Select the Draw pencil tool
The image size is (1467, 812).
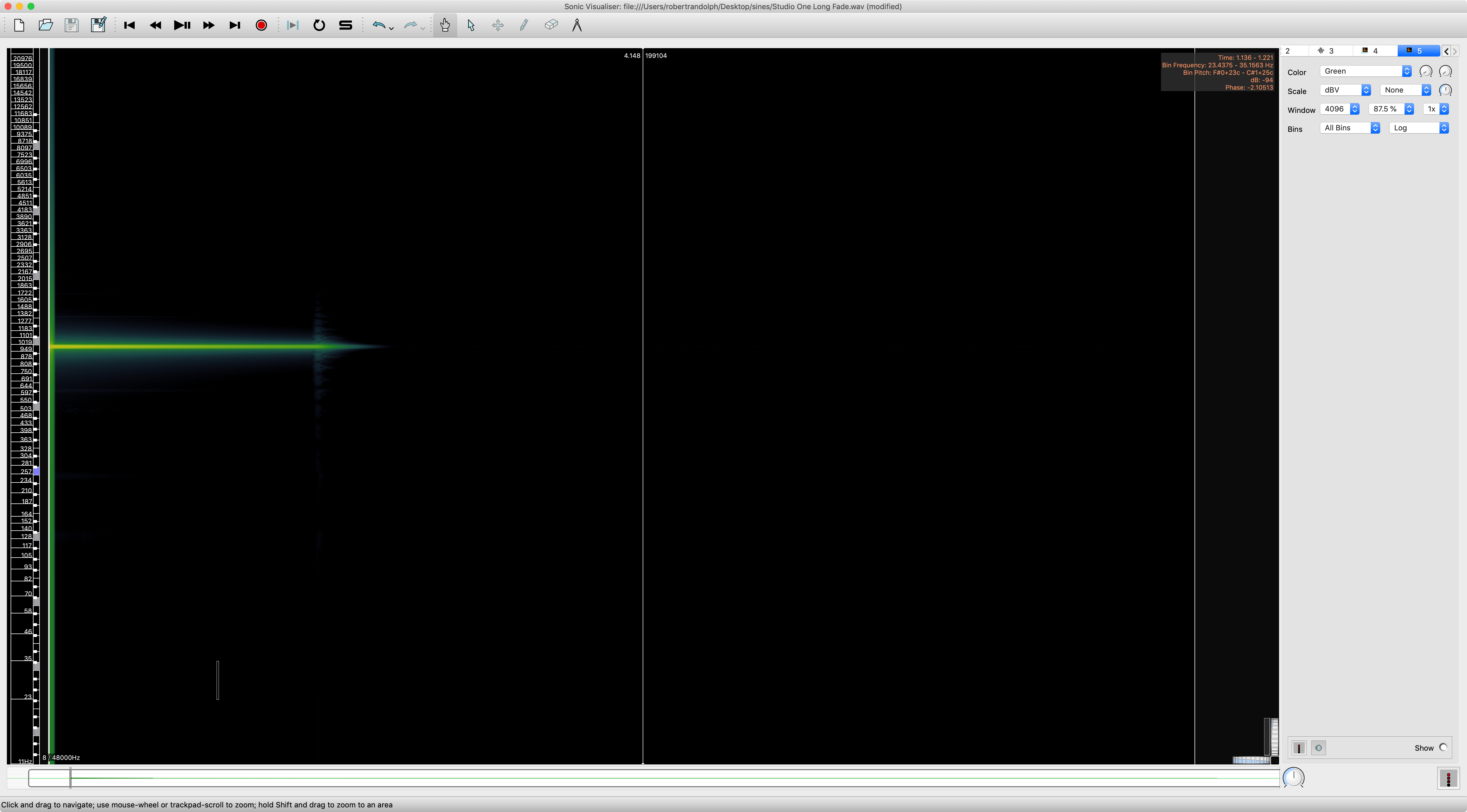click(524, 26)
